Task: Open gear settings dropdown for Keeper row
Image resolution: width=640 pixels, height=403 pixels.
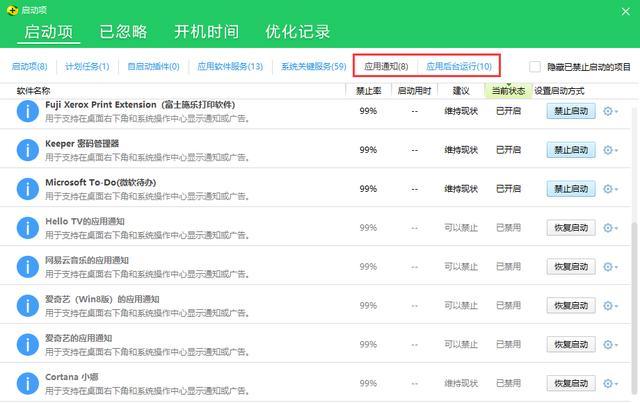Action: [x=611, y=150]
